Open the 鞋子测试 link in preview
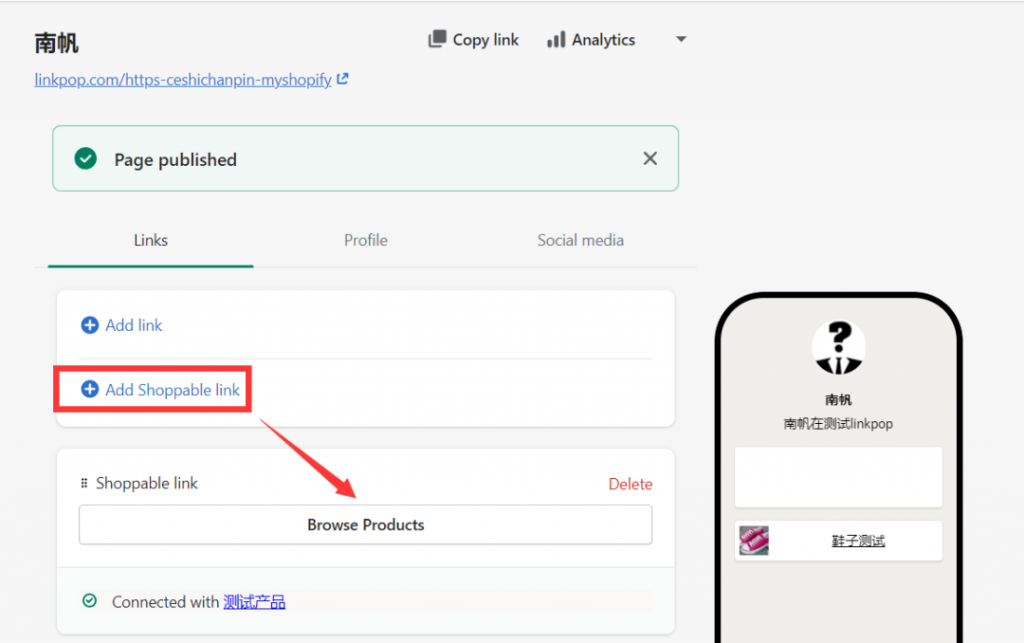1024x643 pixels. (x=858, y=541)
